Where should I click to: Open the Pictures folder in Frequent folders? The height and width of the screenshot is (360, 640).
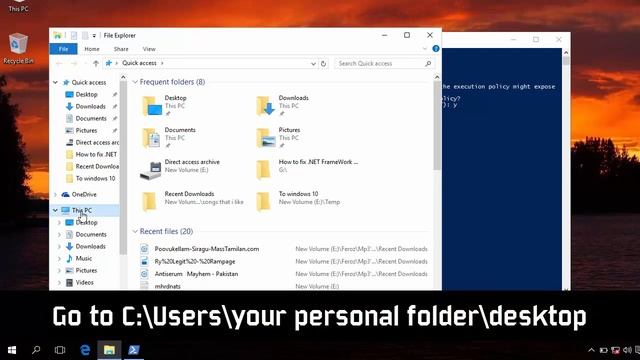click(265, 138)
